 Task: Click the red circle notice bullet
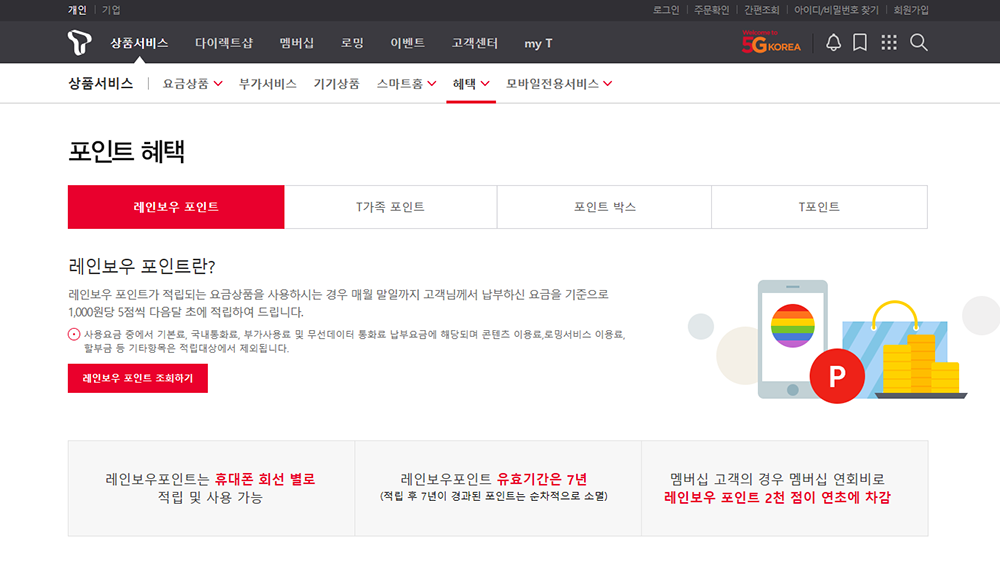pyautogui.click(x=74, y=334)
